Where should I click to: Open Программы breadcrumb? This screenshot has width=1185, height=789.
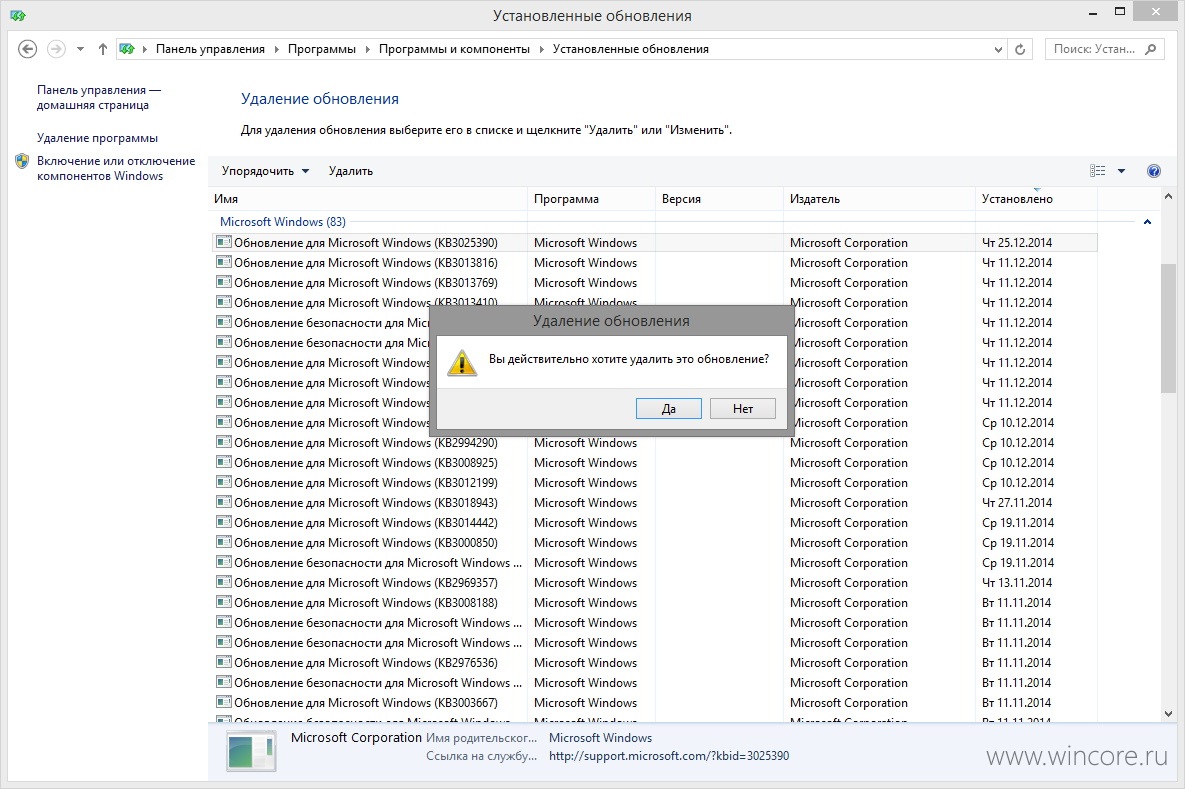click(322, 49)
